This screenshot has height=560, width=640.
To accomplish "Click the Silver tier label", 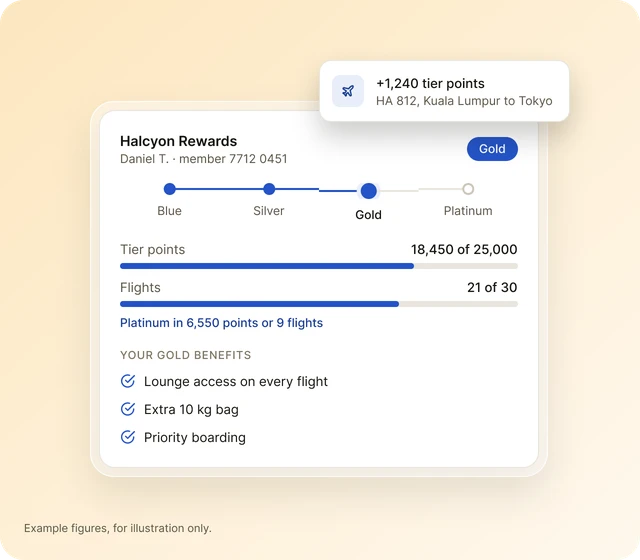I will [269, 211].
